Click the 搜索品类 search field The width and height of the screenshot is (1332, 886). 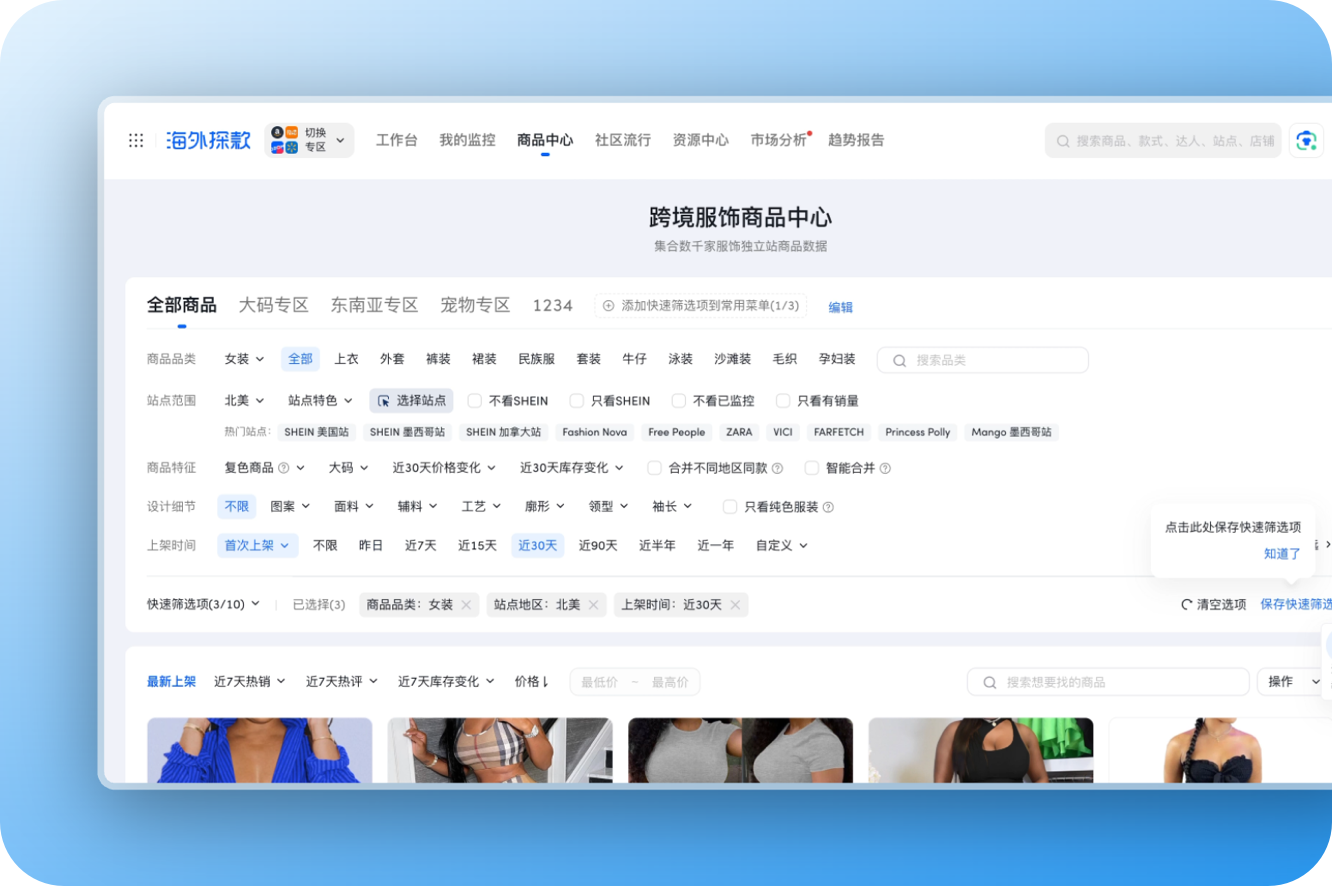(x=982, y=360)
